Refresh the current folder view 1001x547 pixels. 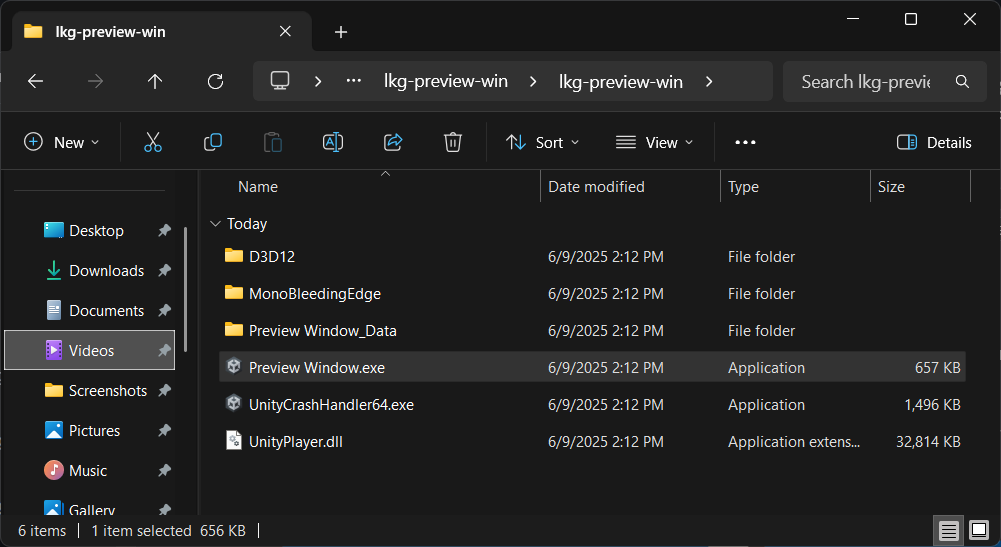pyautogui.click(x=215, y=82)
